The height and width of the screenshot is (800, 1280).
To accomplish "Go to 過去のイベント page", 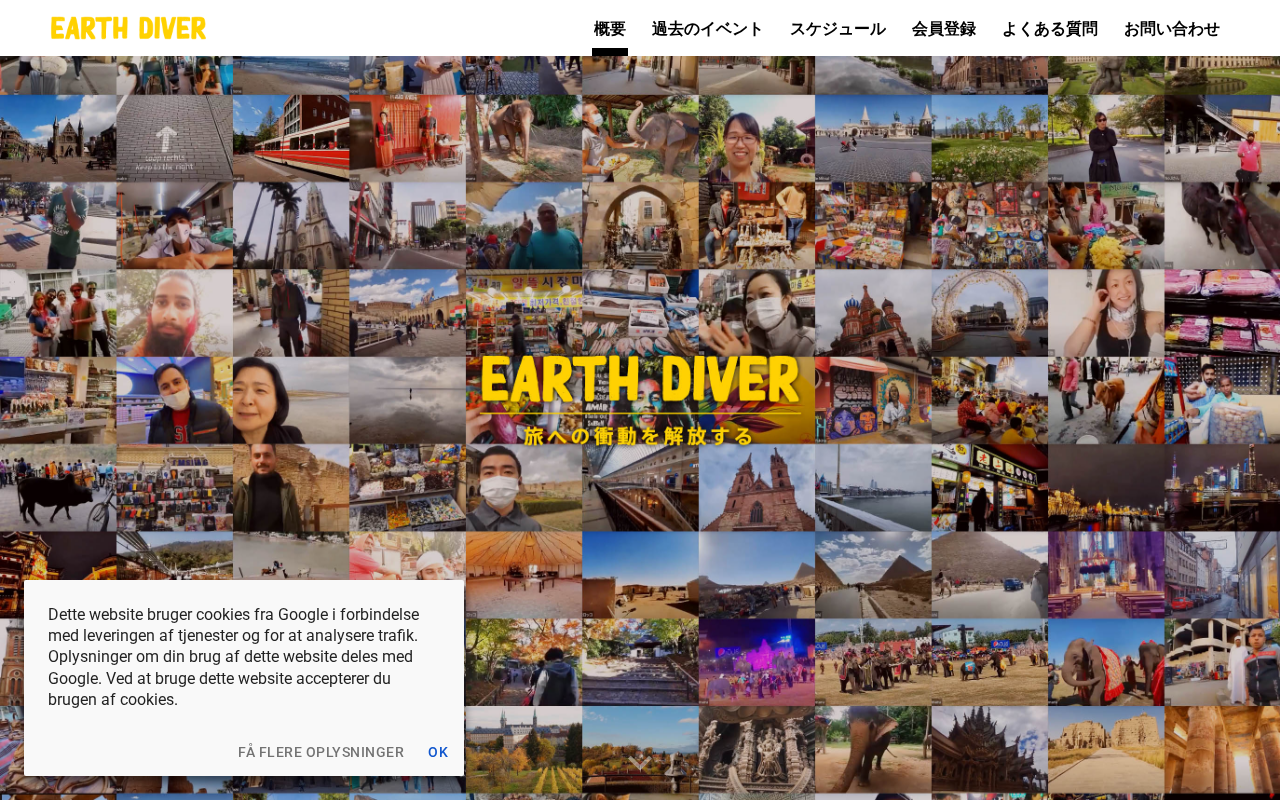I will click(708, 29).
